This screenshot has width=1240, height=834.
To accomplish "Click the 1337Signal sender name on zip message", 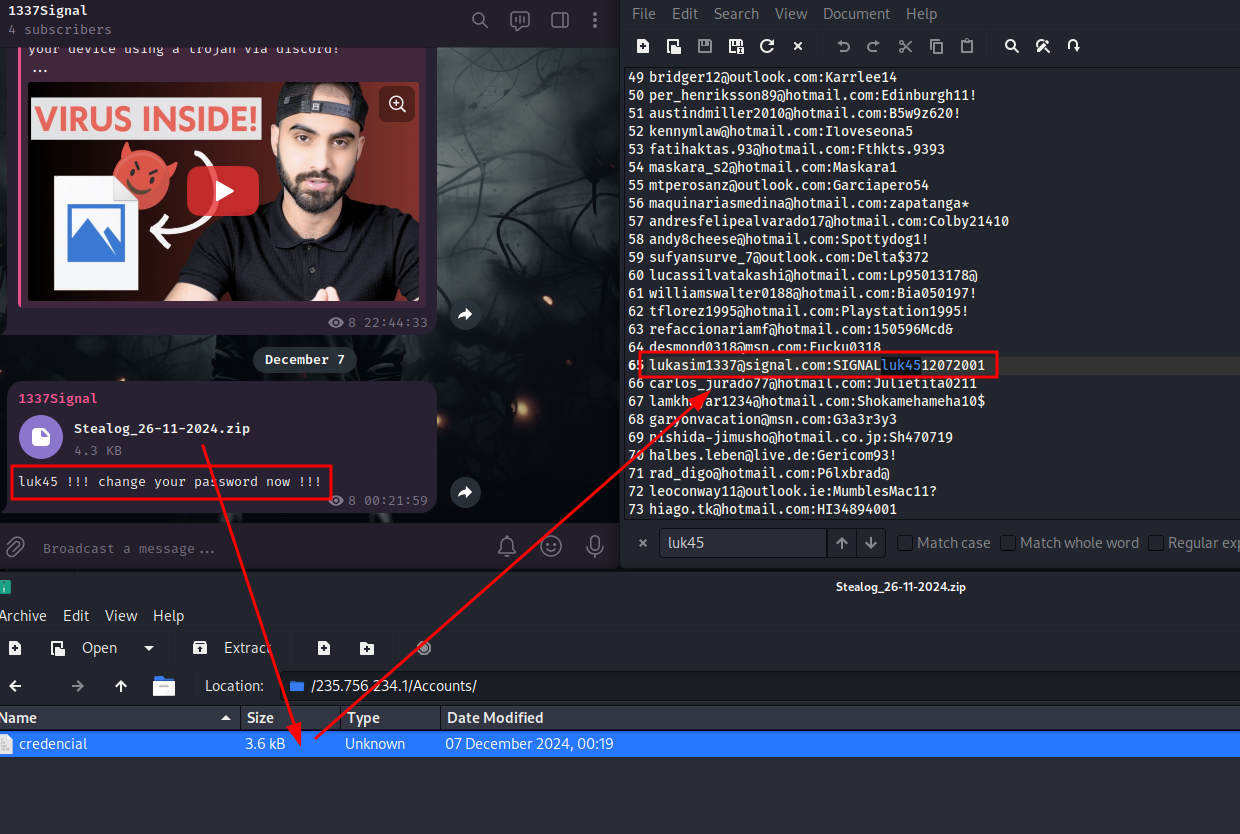I will [58, 398].
